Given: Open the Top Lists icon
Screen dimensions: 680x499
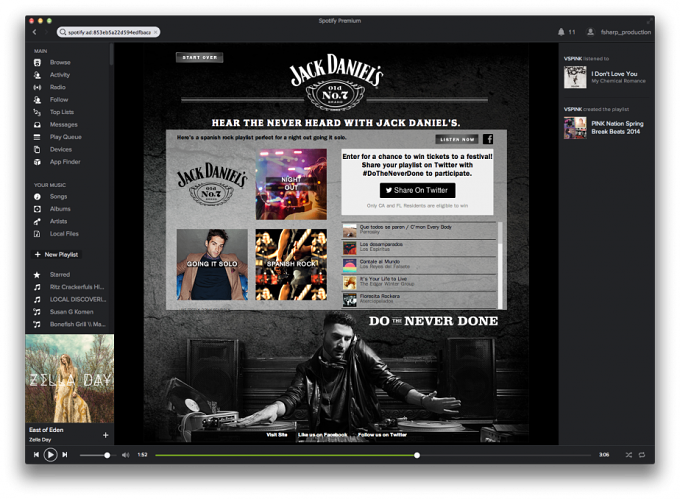Looking at the screenshot, I should (37, 112).
